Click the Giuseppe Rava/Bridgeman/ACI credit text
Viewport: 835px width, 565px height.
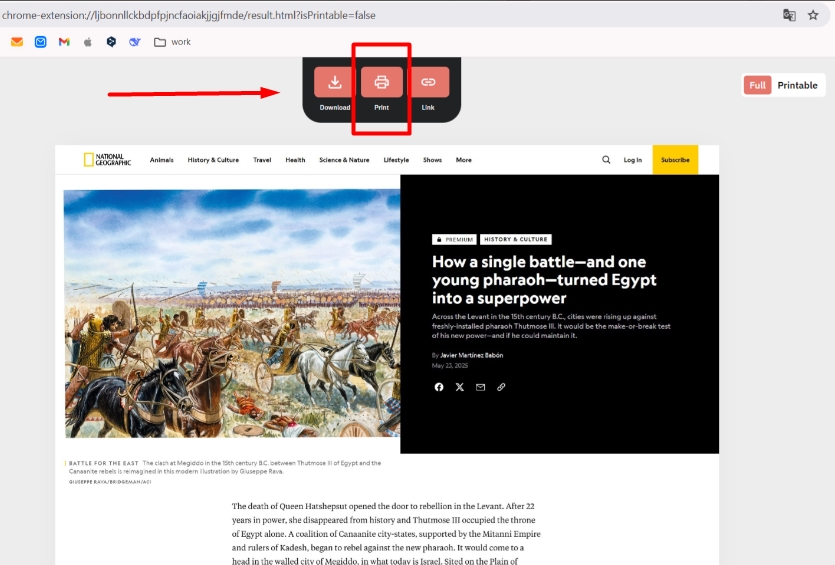coord(110,482)
